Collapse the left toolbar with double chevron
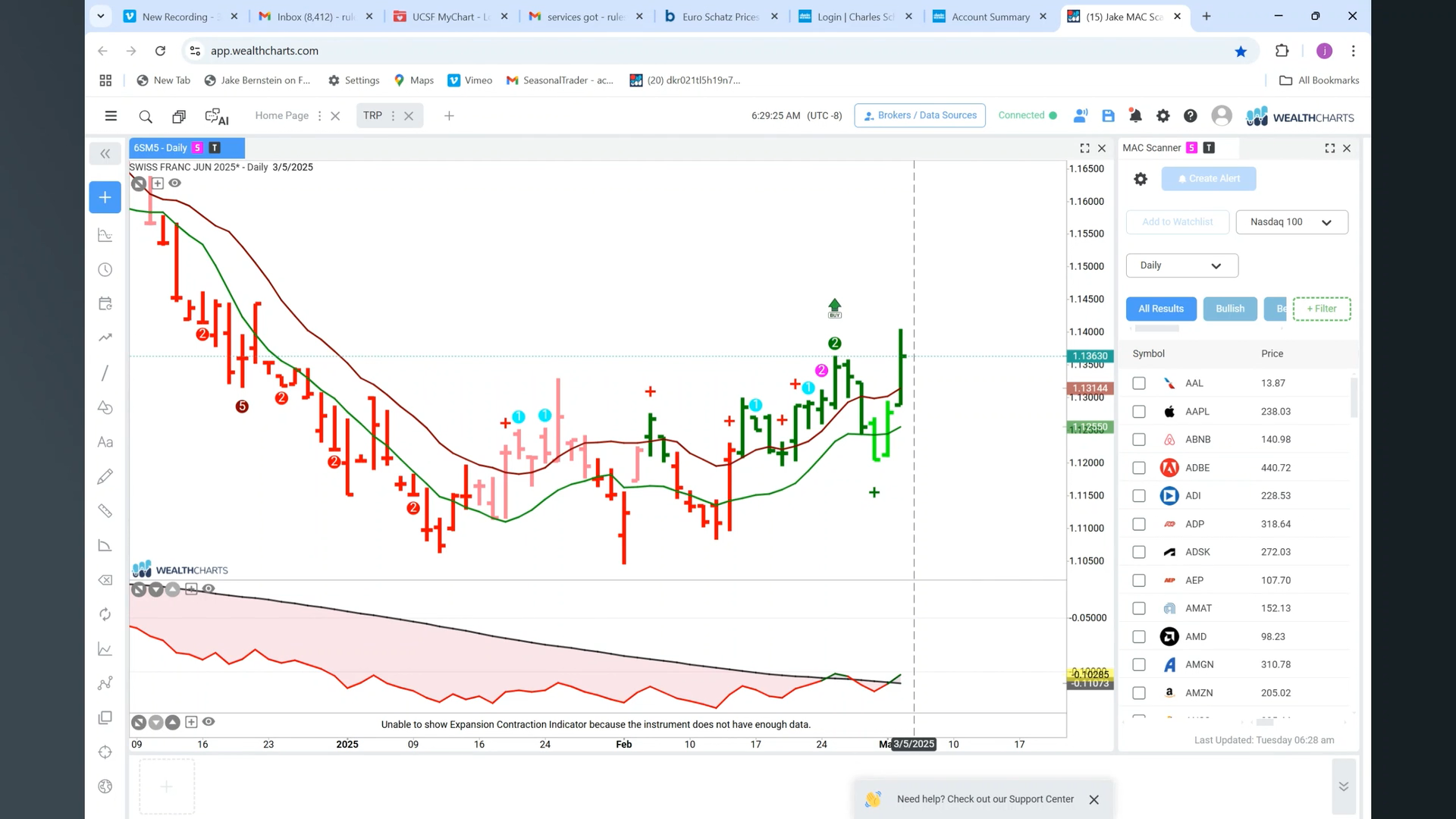1456x819 pixels. [x=105, y=154]
